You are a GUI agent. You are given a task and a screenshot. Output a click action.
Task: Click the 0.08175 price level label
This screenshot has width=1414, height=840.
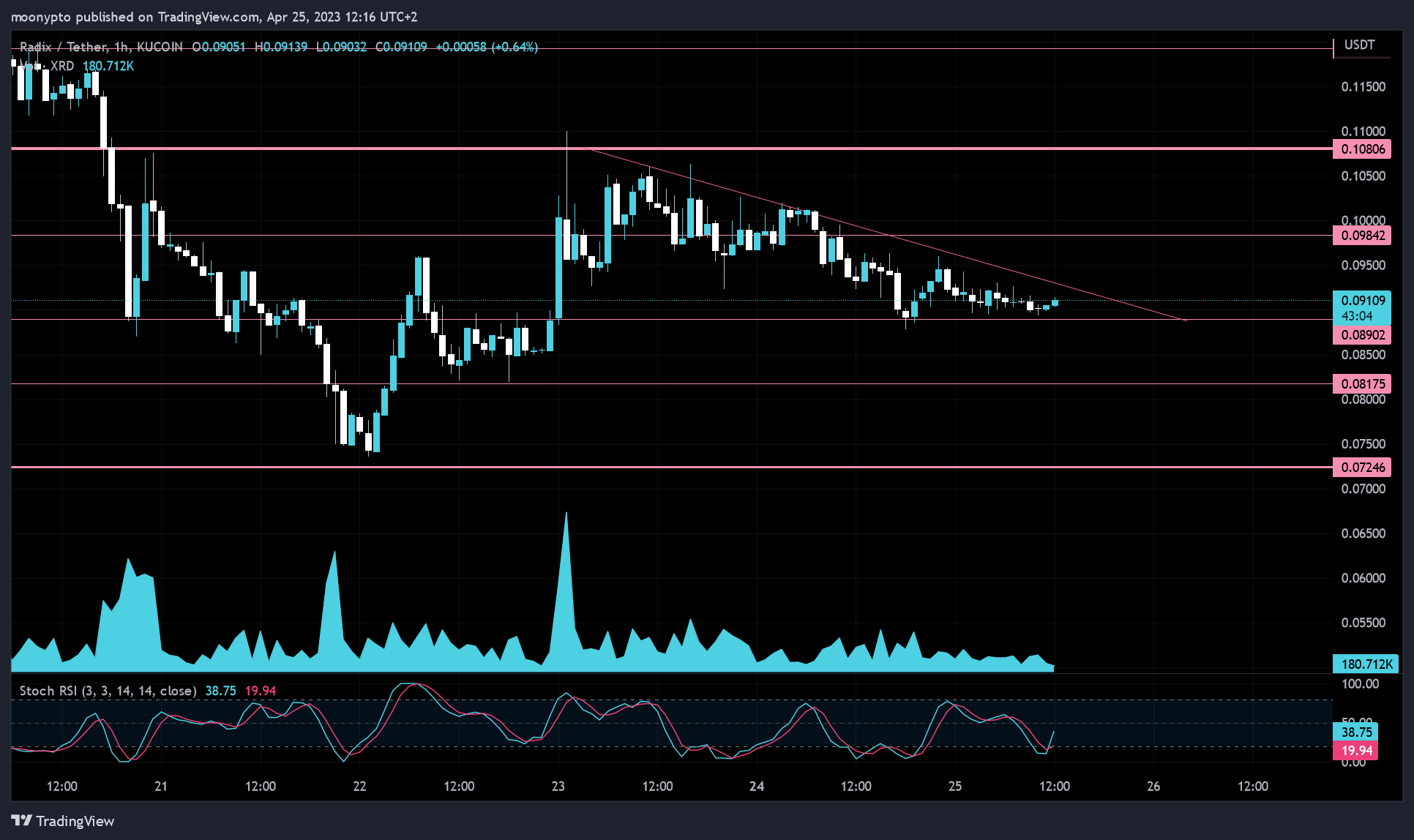[1362, 383]
